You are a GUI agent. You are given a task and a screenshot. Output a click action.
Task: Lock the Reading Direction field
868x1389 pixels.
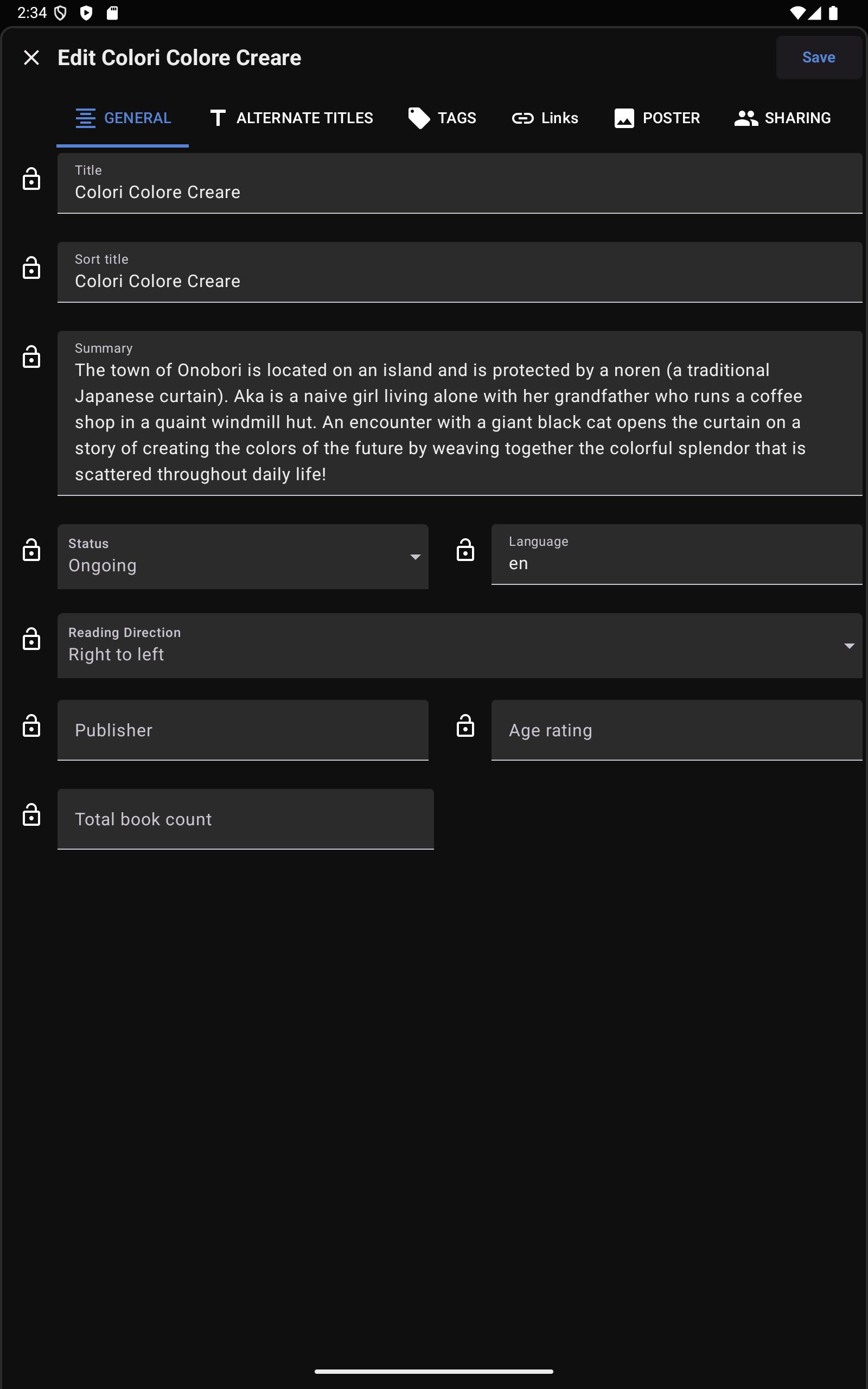(x=31, y=639)
